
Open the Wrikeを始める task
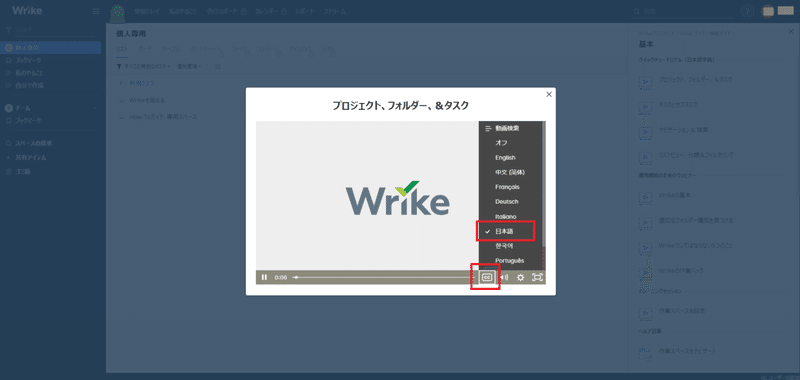pos(146,99)
